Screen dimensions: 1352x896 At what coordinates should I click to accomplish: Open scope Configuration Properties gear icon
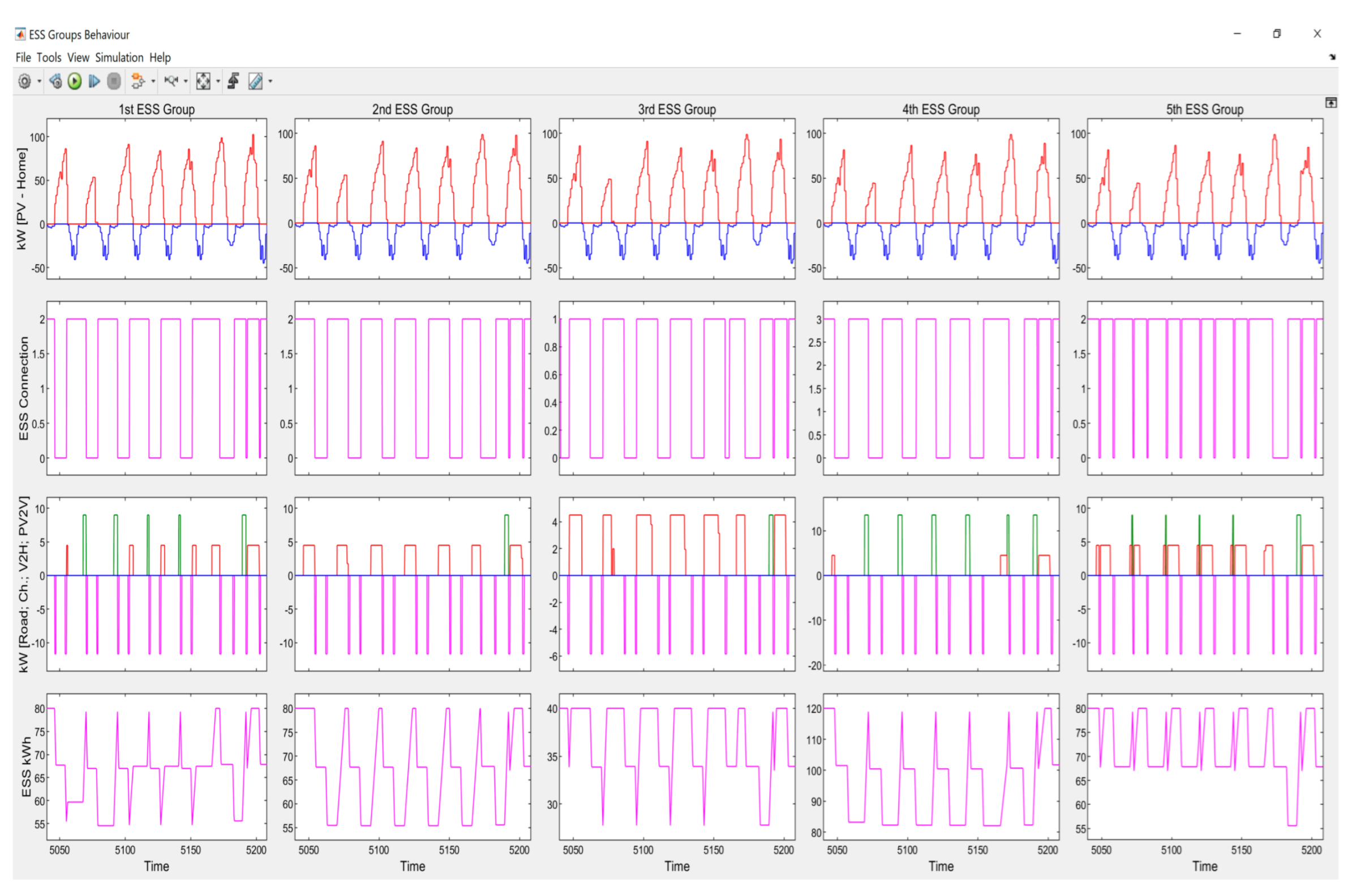point(24,81)
